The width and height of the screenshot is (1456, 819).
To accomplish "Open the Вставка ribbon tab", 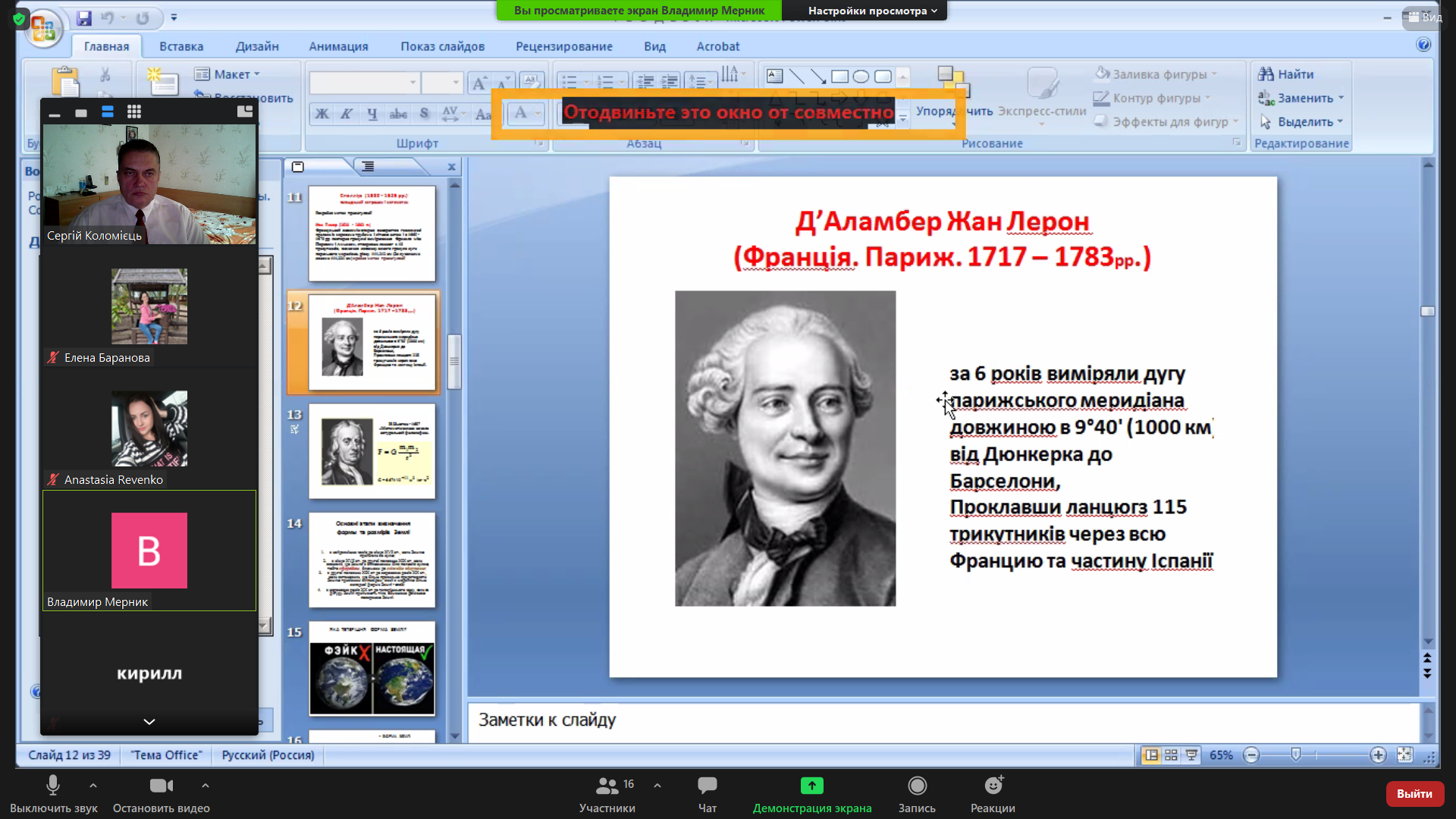I will point(181,46).
